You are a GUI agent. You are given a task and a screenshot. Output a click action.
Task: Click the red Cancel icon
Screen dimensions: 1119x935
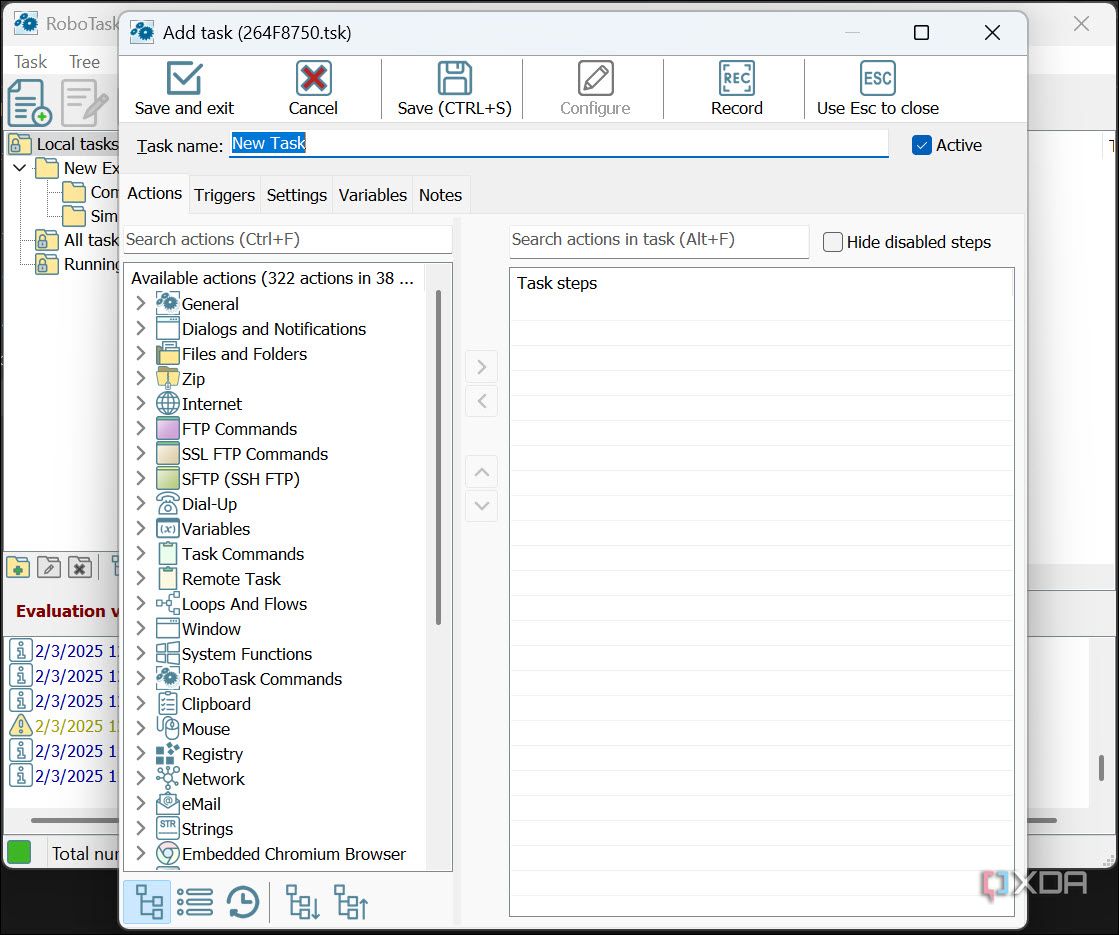(x=313, y=78)
